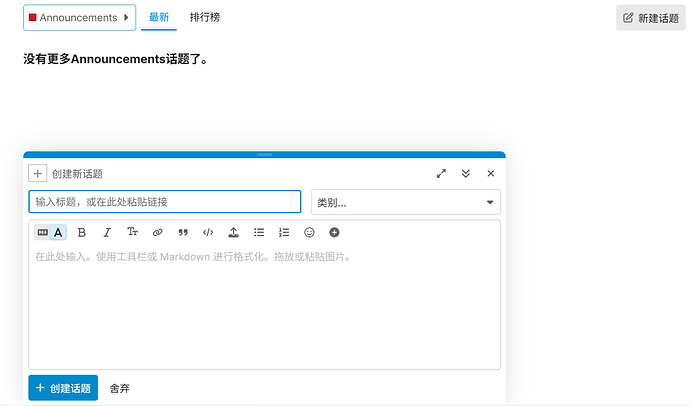Click 舍弃 to discard the draft

119,388
